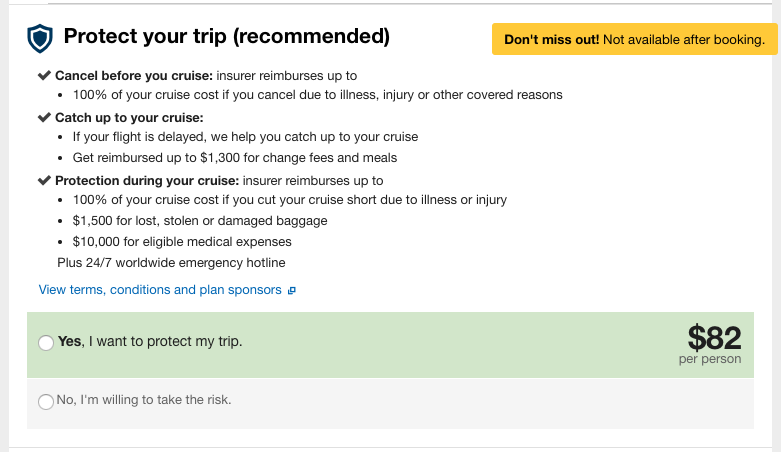The image size is (781, 452).
Task: Click the shield icon beside the heading
Action: 39,39
